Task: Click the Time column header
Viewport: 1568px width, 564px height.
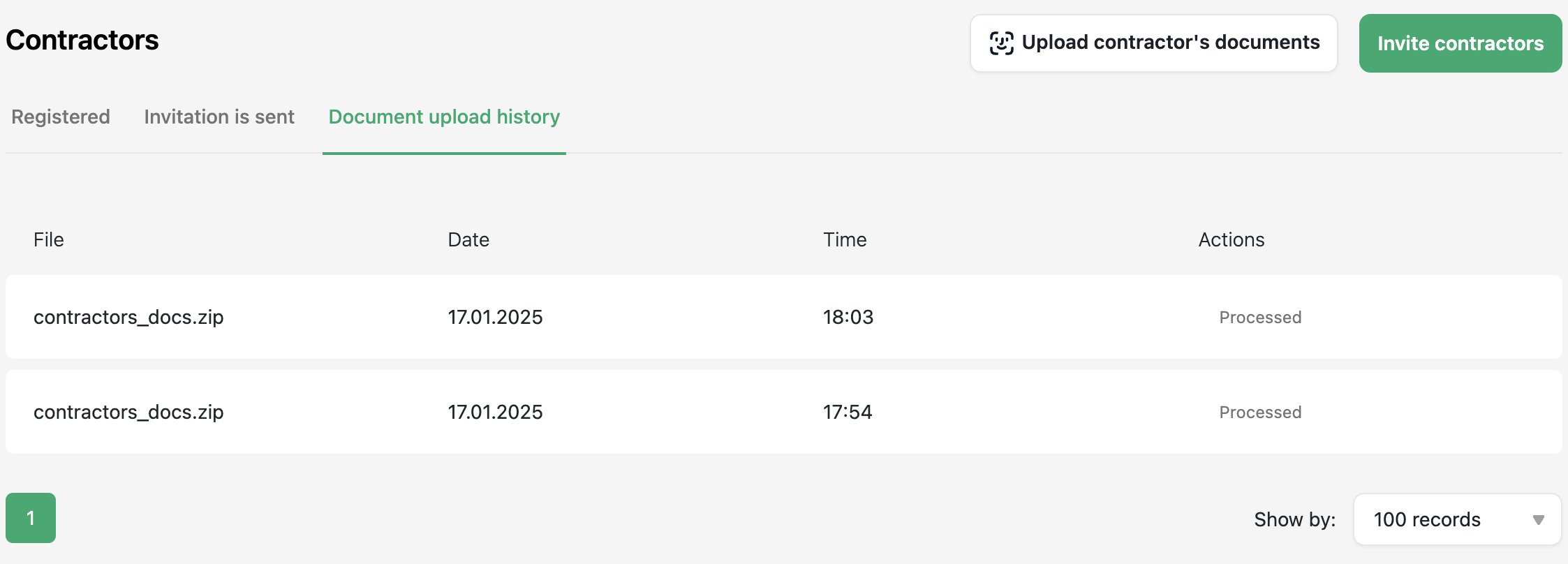Action: 845,239
